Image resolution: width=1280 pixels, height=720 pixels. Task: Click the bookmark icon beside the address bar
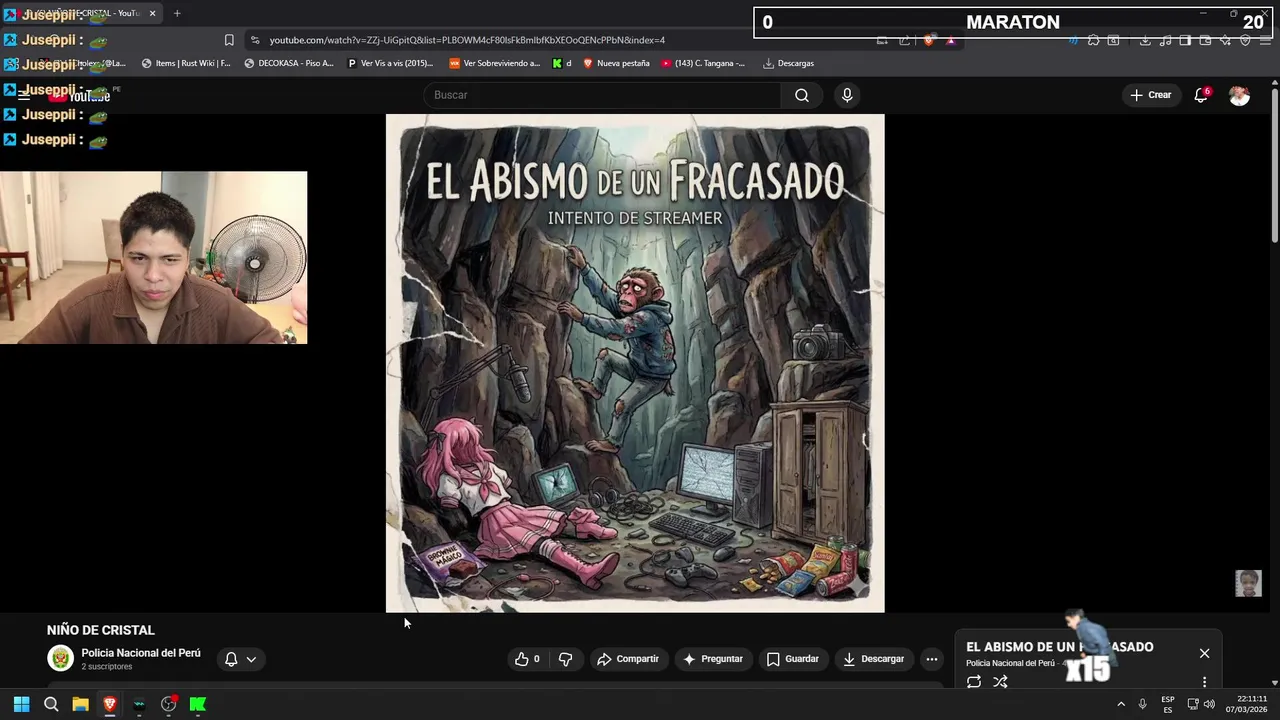[229, 40]
